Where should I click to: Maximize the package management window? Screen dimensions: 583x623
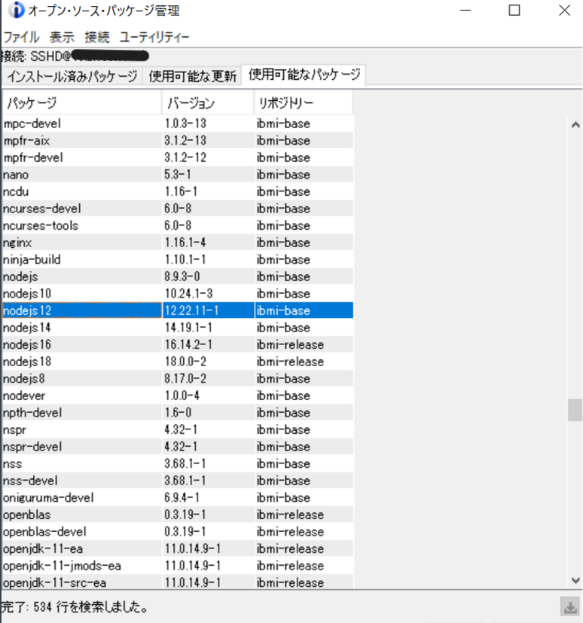pyautogui.click(x=514, y=10)
